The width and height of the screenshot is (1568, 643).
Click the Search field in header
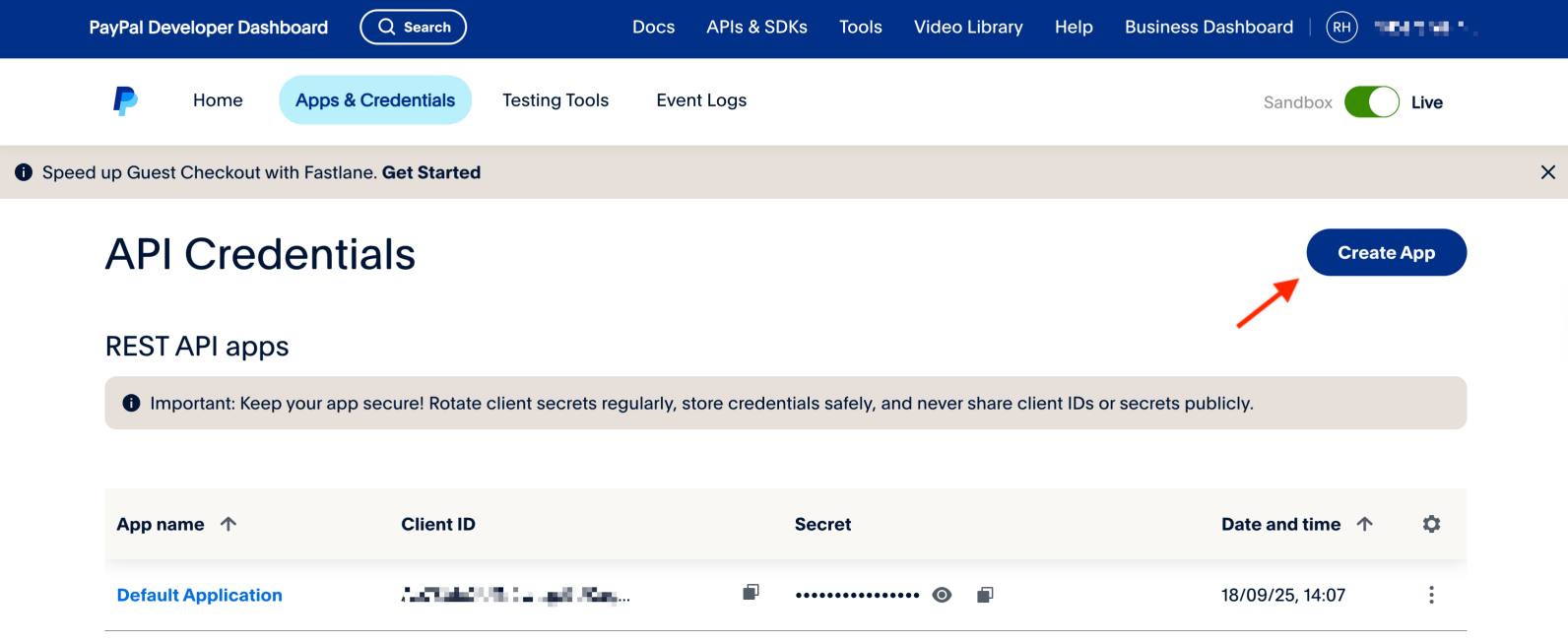pyautogui.click(x=414, y=28)
